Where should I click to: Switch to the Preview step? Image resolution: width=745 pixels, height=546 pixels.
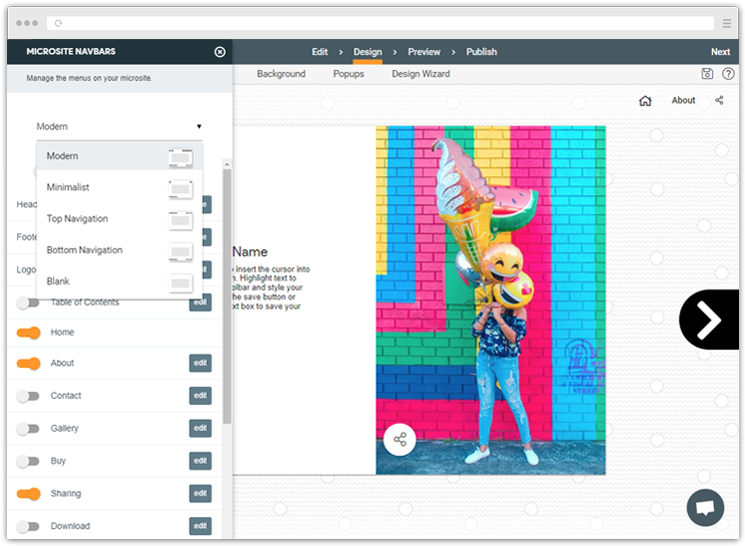click(424, 52)
